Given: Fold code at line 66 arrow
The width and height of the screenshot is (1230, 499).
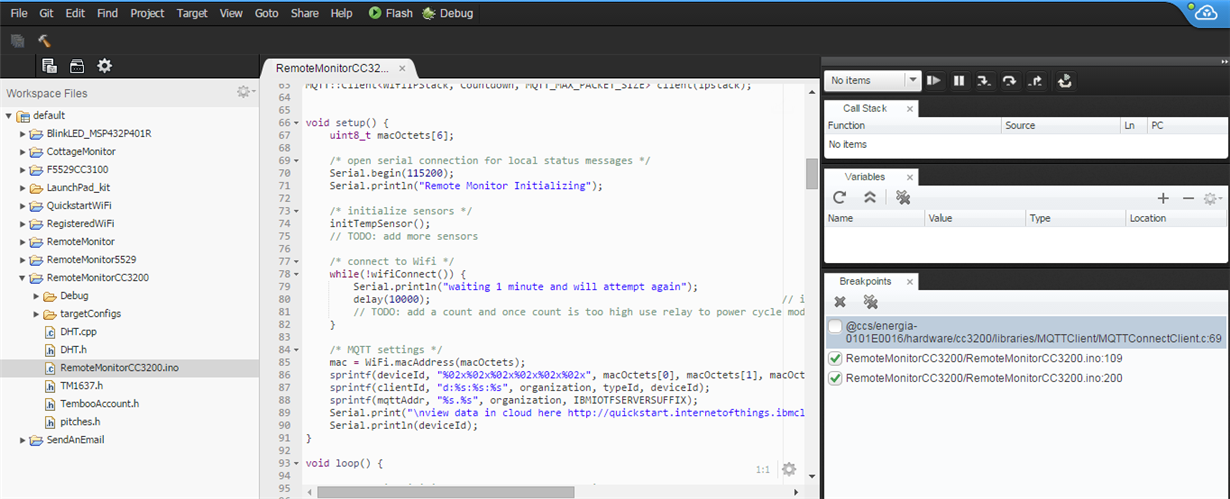Looking at the screenshot, I should tap(297, 122).
